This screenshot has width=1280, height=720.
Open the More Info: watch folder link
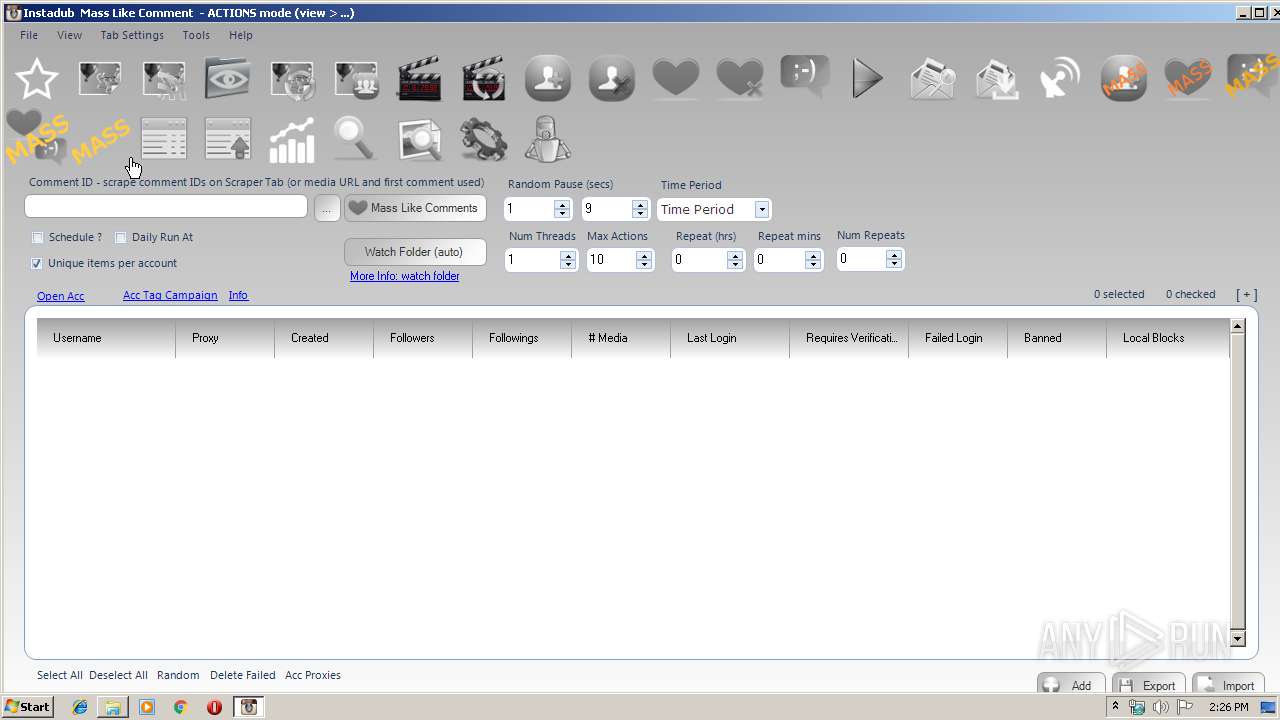(405, 276)
